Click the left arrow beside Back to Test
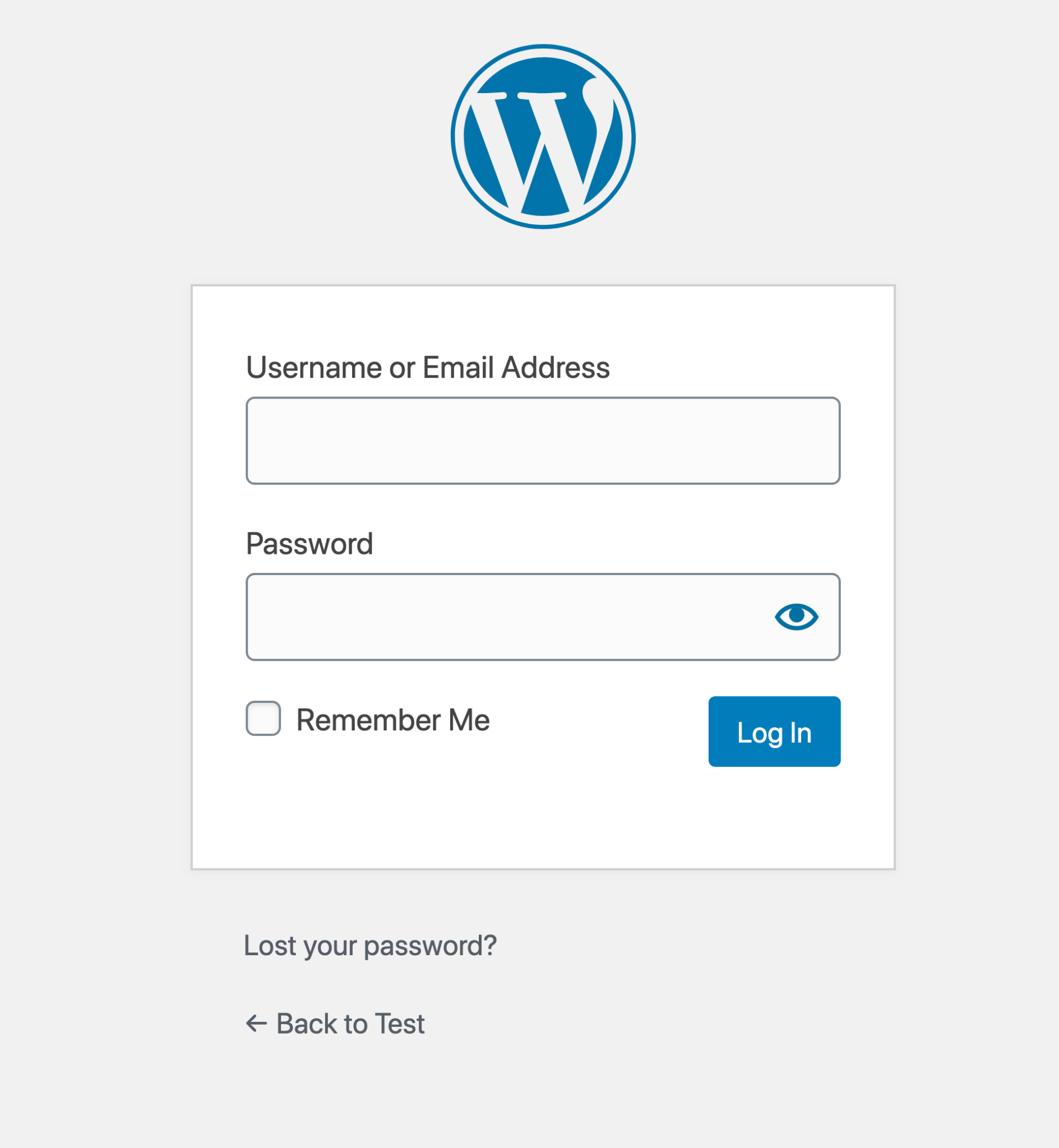 tap(256, 1023)
